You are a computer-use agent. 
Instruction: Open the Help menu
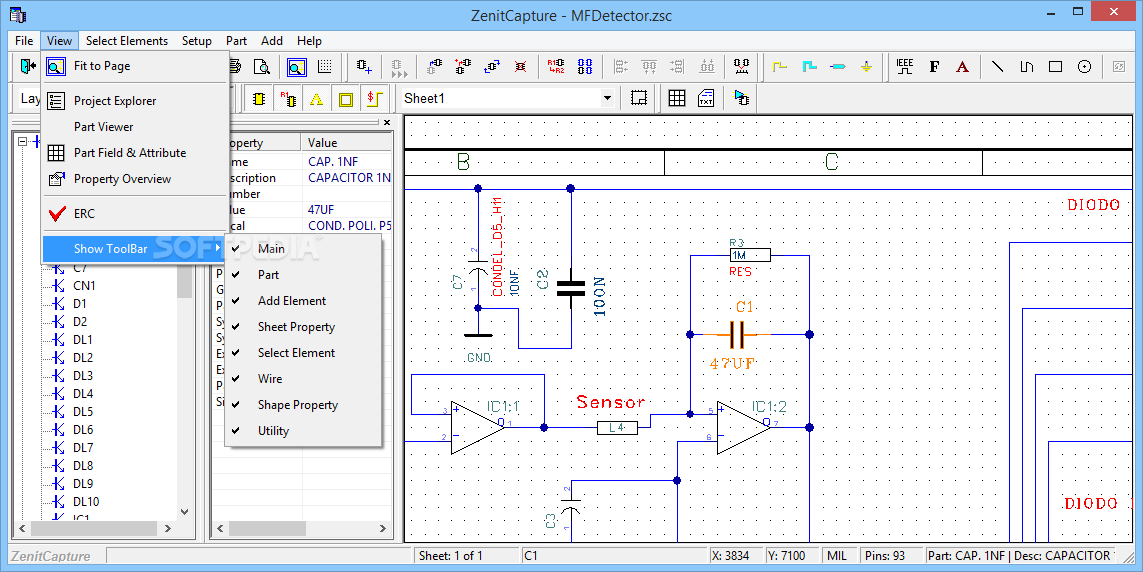(309, 41)
